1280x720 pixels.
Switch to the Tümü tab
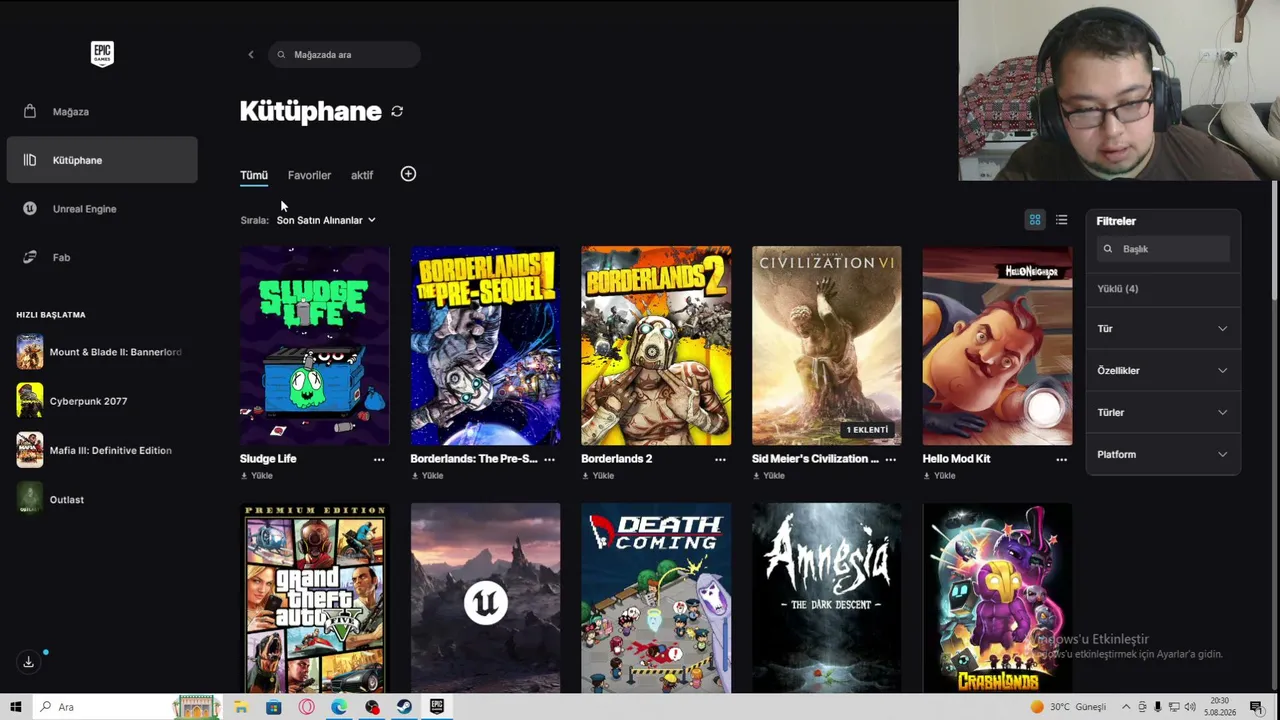pos(254,175)
